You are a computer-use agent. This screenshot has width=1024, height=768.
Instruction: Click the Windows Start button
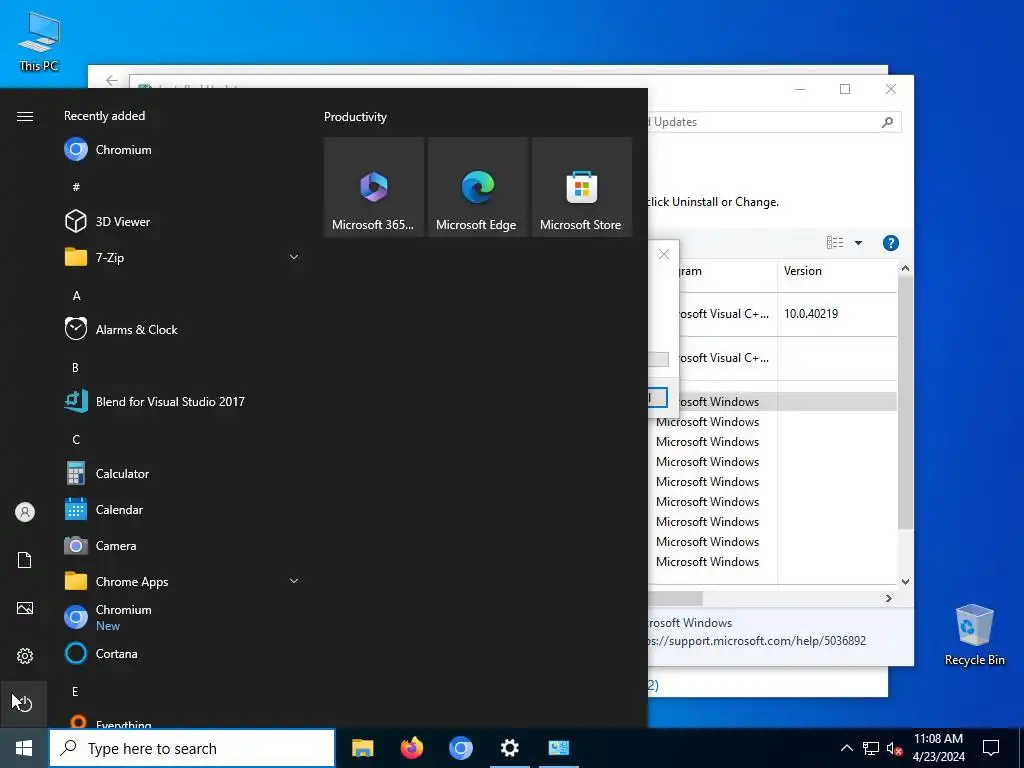point(24,748)
